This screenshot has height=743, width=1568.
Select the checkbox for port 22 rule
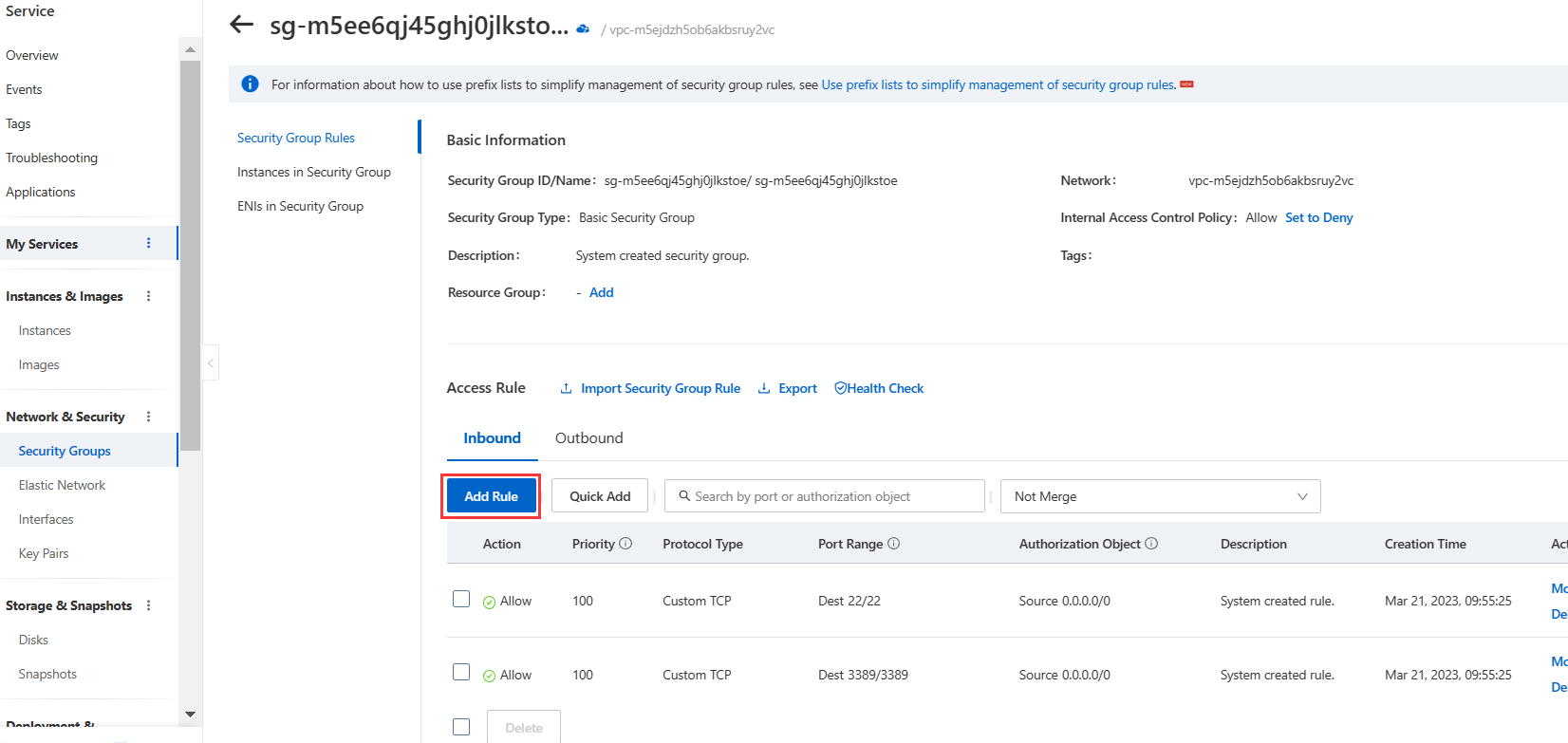461,599
